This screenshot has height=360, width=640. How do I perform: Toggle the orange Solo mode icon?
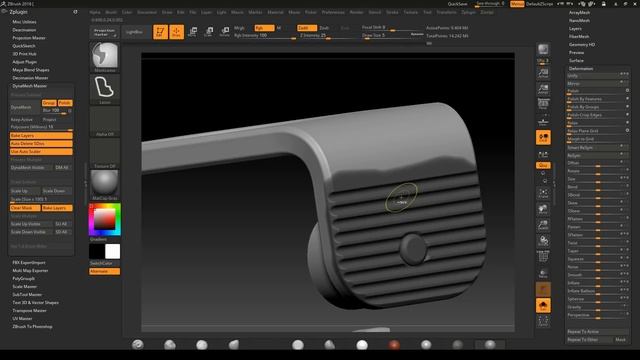[543, 305]
